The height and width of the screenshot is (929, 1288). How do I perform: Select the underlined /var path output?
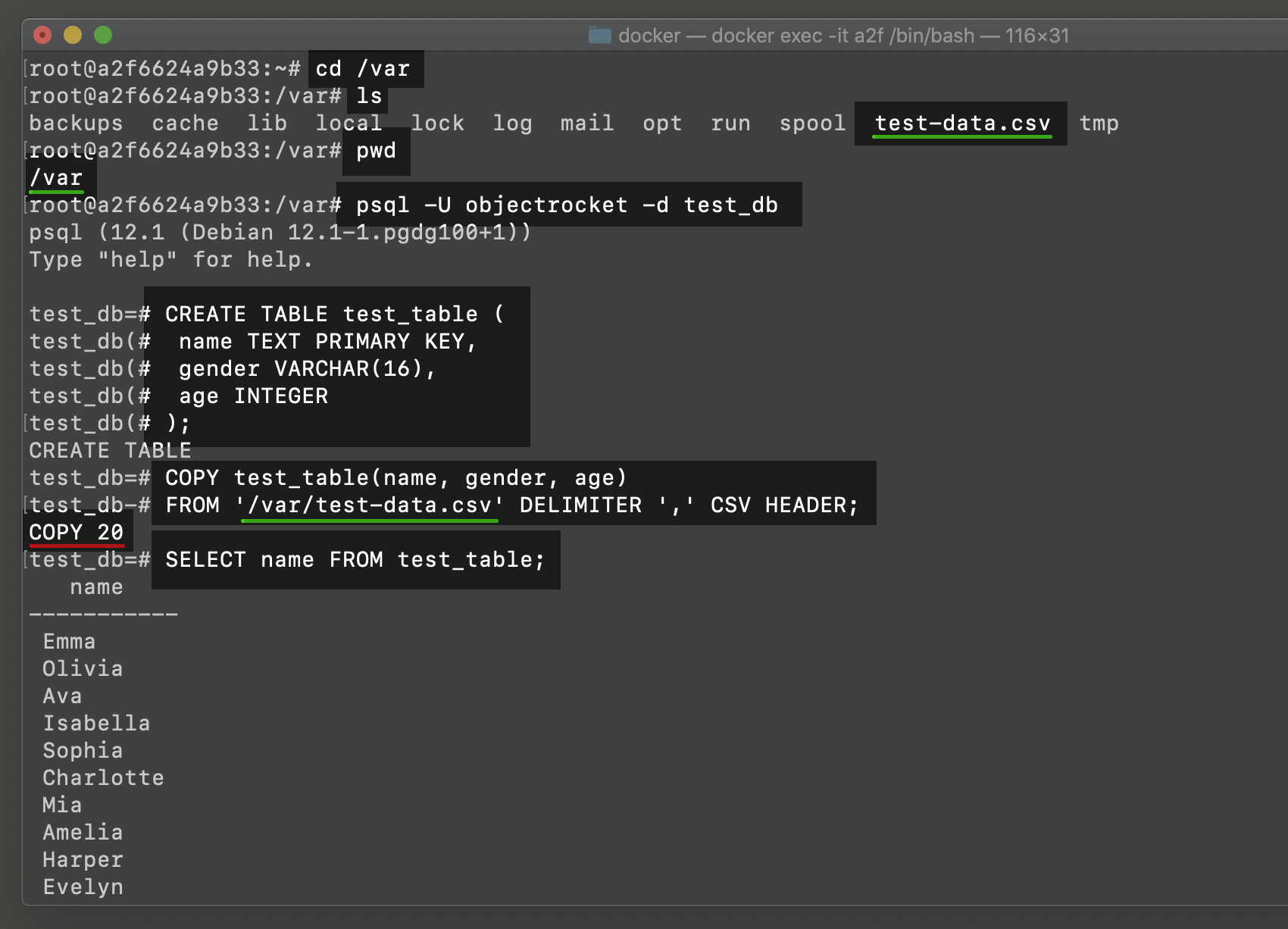point(55,178)
